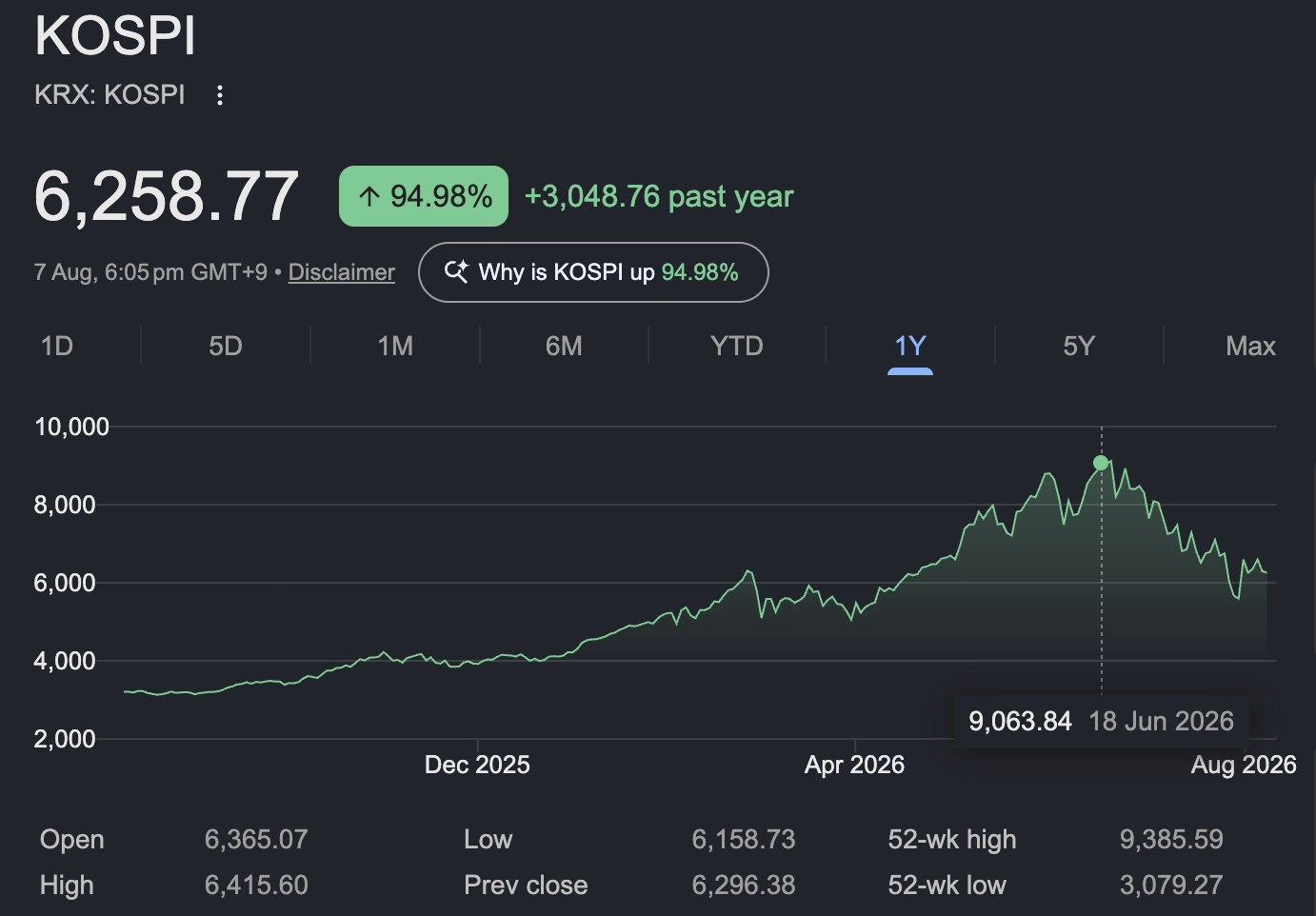
Task: Switch to the 1M chart range
Action: coord(395,346)
